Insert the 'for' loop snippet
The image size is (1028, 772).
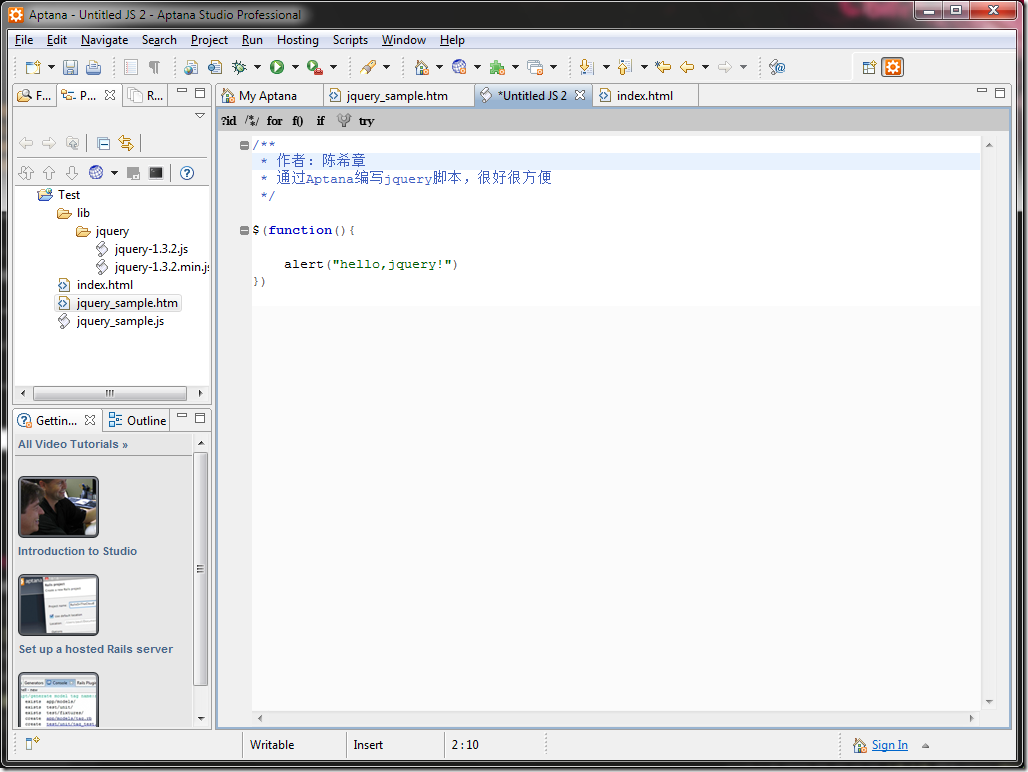[275, 121]
